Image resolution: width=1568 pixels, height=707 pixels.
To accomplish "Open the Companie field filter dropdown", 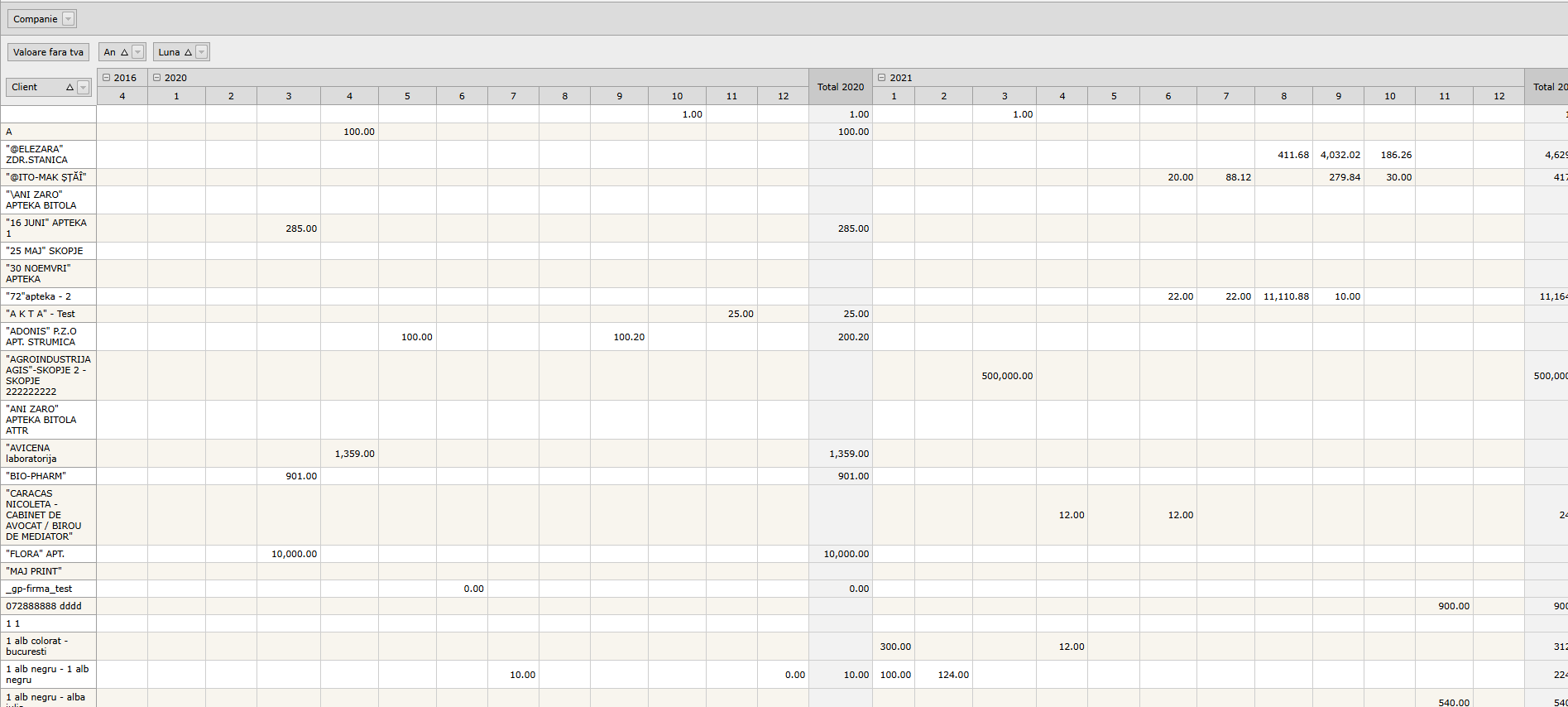I will pos(69,19).
